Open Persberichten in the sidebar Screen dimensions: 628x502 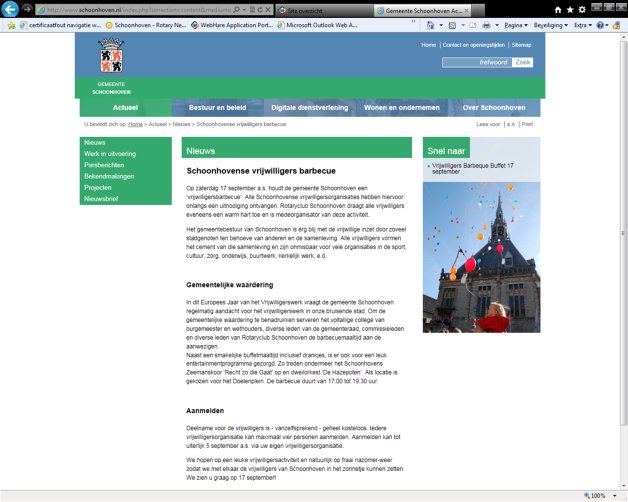coord(104,165)
